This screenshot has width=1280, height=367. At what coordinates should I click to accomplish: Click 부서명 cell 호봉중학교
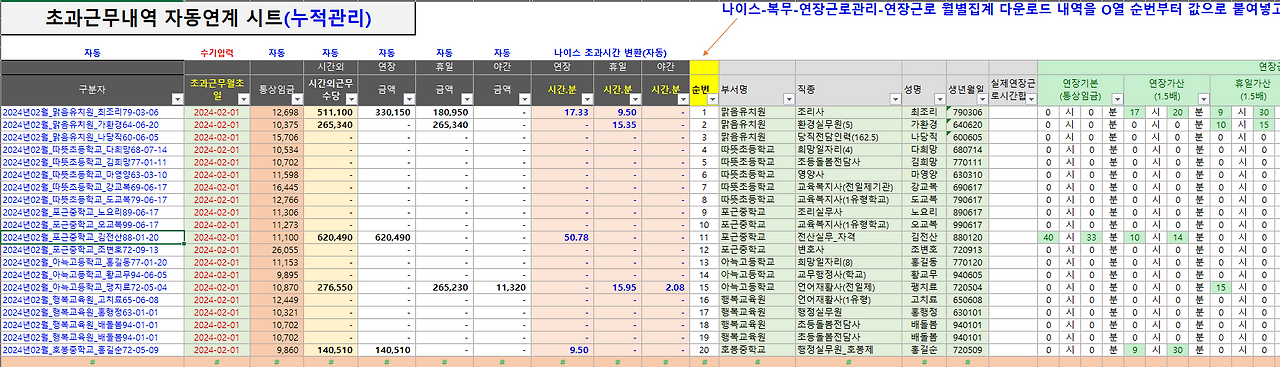coord(756,350)
